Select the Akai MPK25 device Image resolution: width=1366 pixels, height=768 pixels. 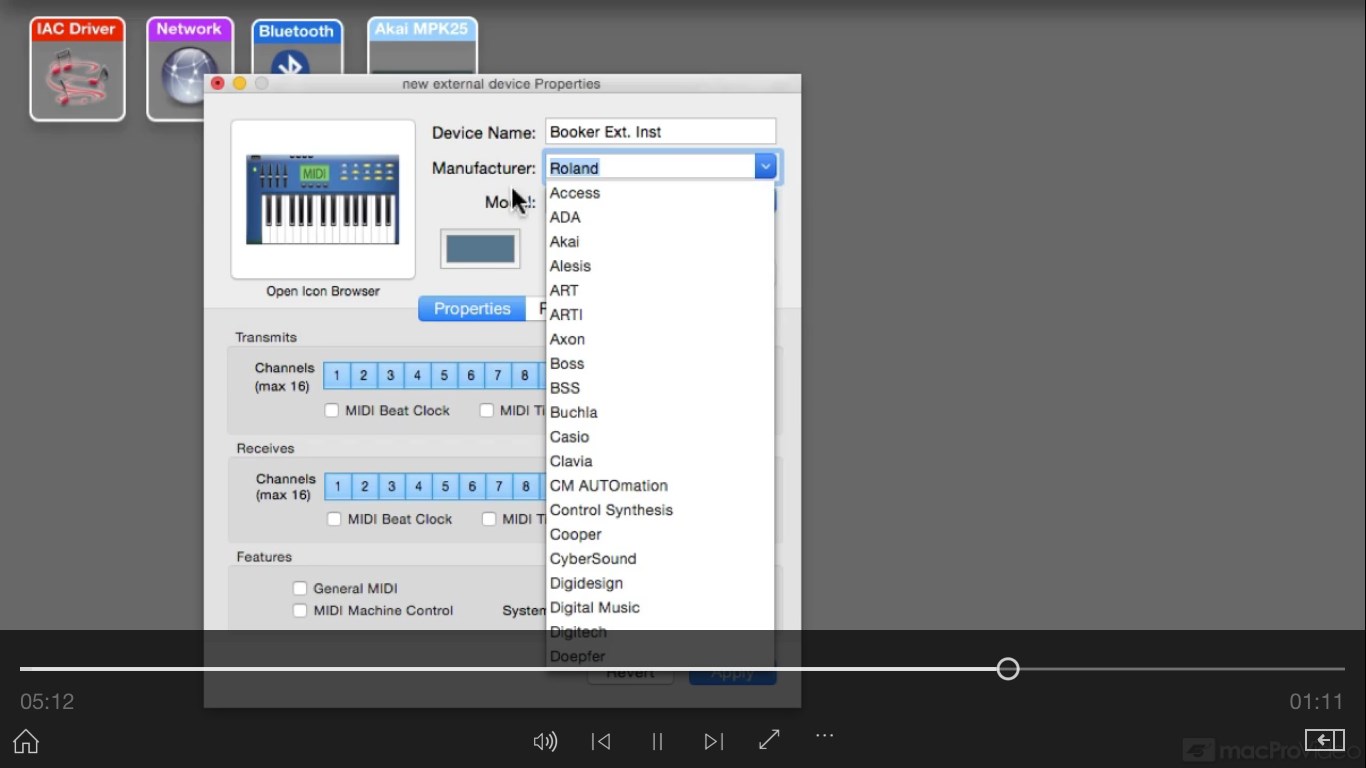pyautogui.click(x=422, y=45)
